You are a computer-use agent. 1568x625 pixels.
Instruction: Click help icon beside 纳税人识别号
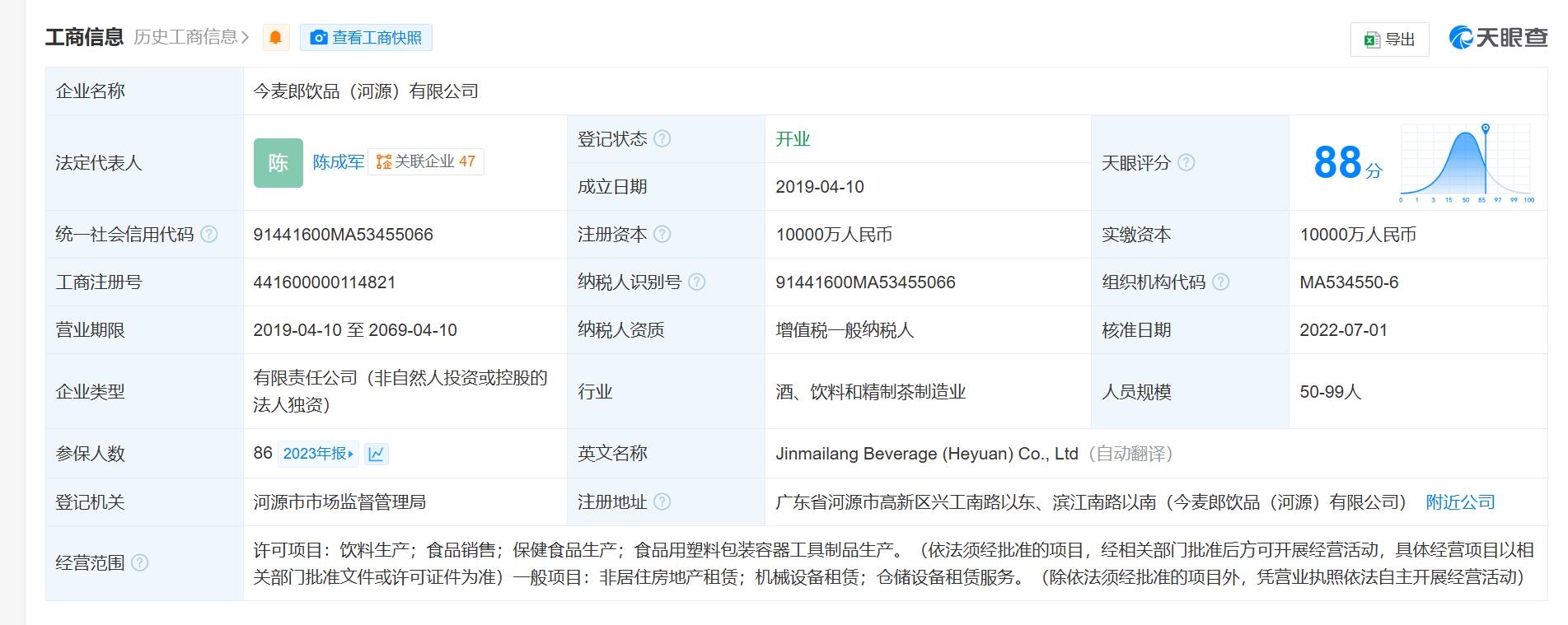pyautogui.click(x=696, y=282)
